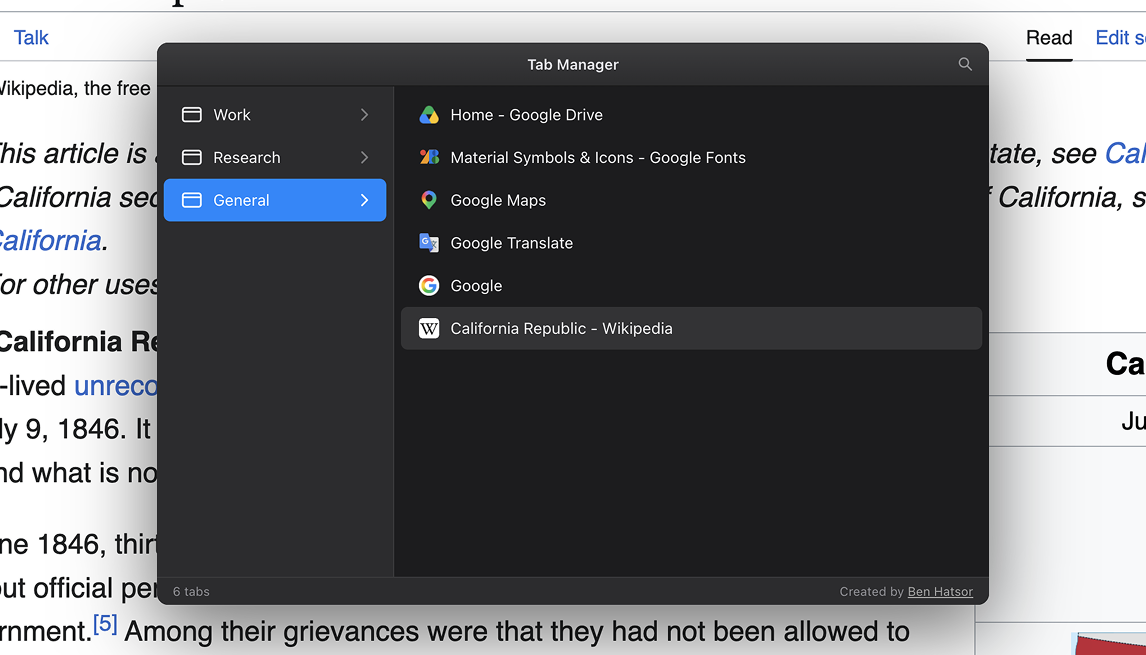The image size is (1146, 655).
Task: Follow the reference [5] link in article
Action: [x=105, y=624]
